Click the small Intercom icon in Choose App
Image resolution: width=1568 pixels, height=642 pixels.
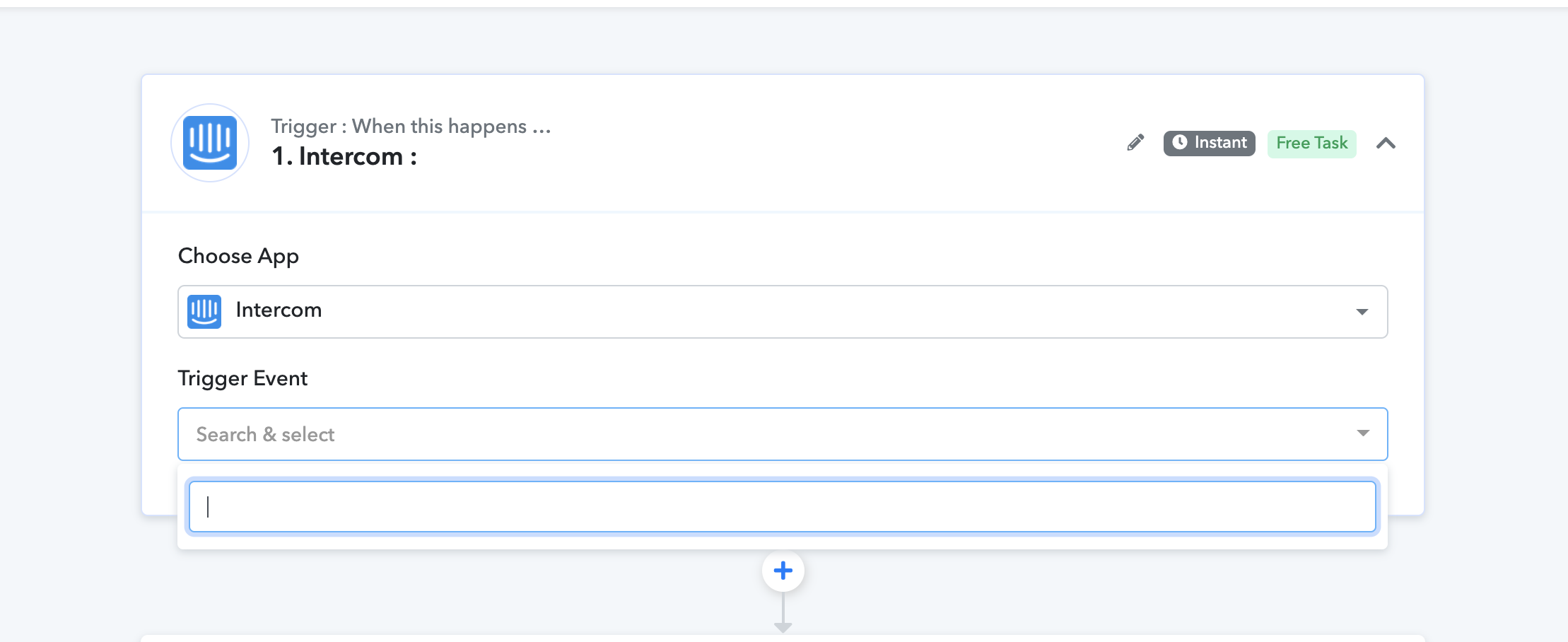[204, 311]
